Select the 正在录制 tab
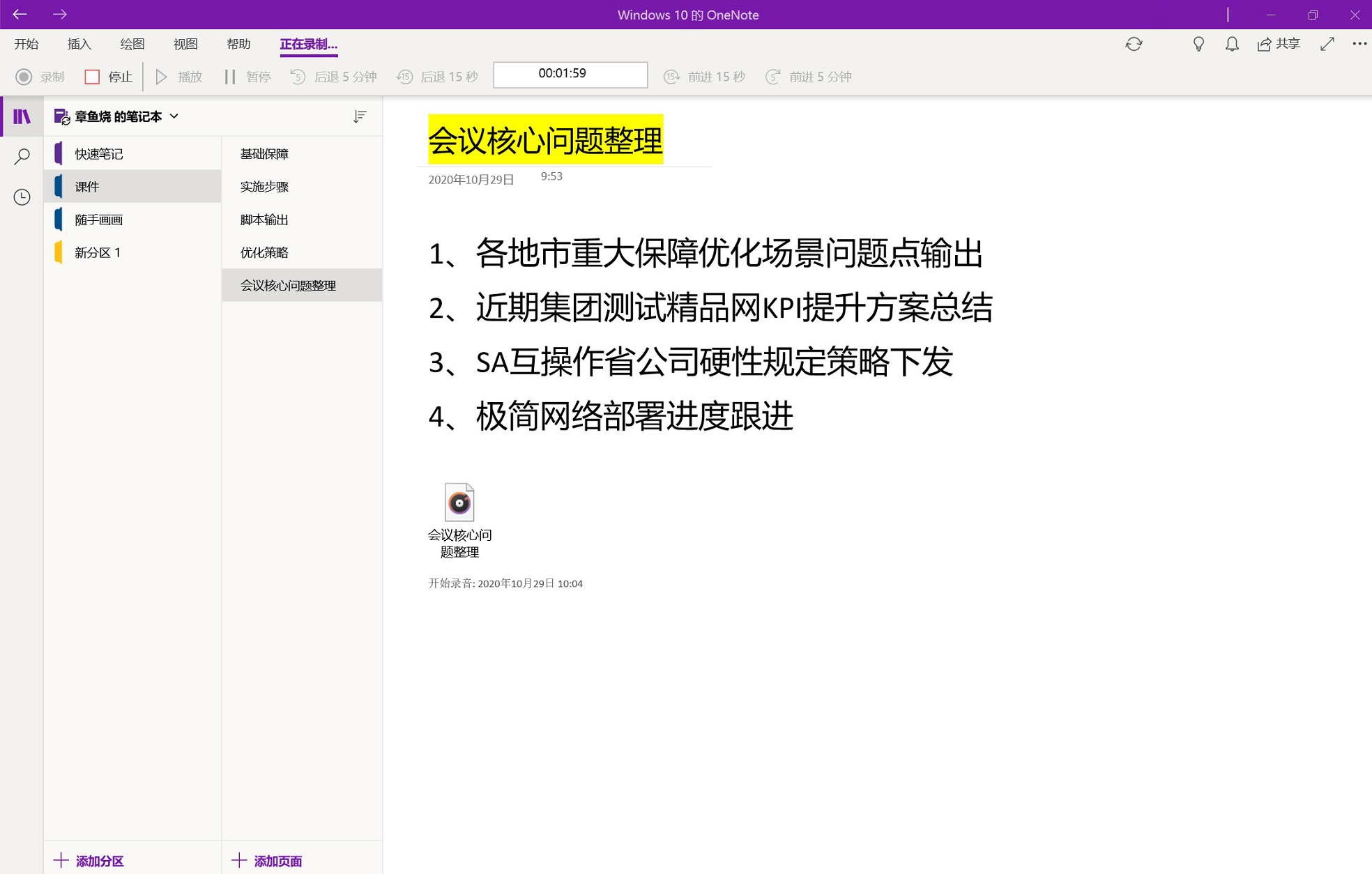1372x874 pixels. (x=308, y=44)
